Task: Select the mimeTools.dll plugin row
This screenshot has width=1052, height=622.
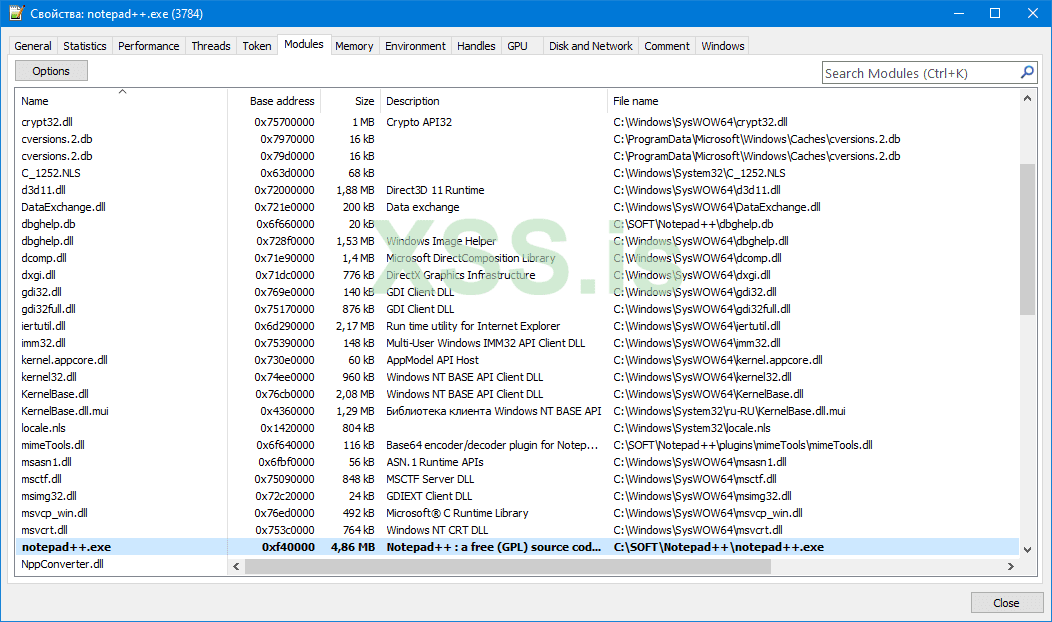Action: pos(517,445)
